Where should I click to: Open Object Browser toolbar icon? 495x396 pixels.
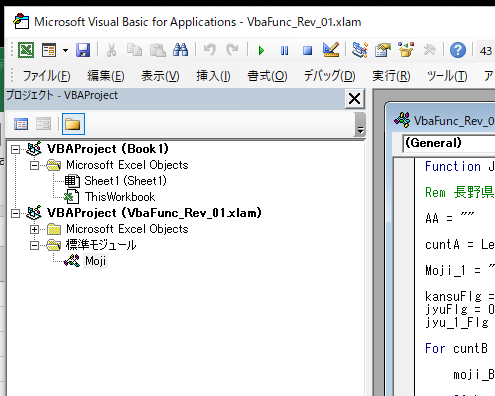[x=406, y=50]
